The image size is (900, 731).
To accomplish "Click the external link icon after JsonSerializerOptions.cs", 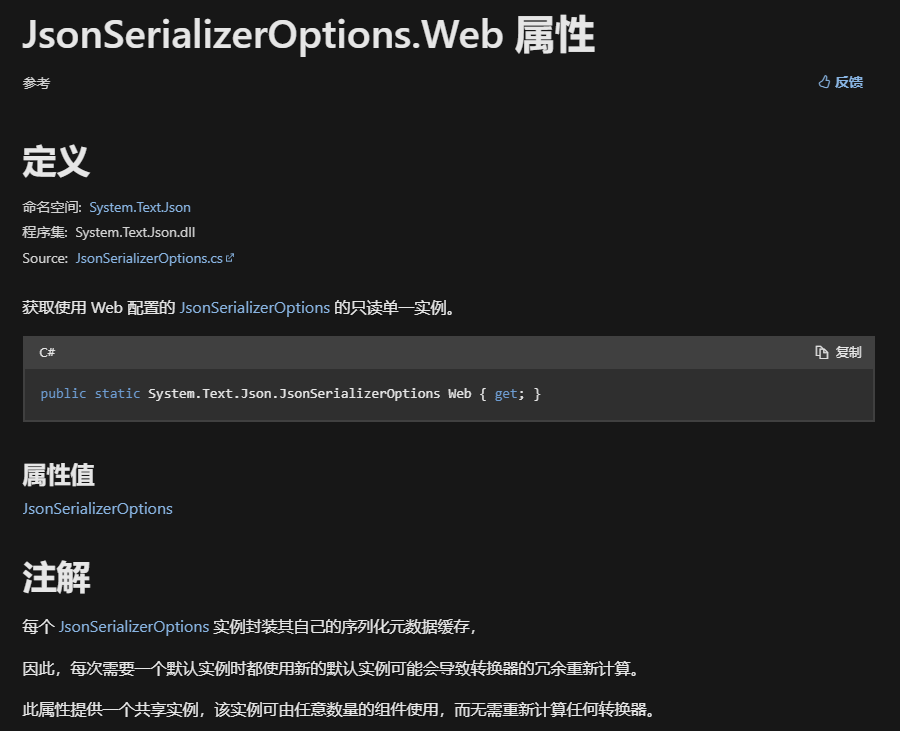I will tap(230, 258).
